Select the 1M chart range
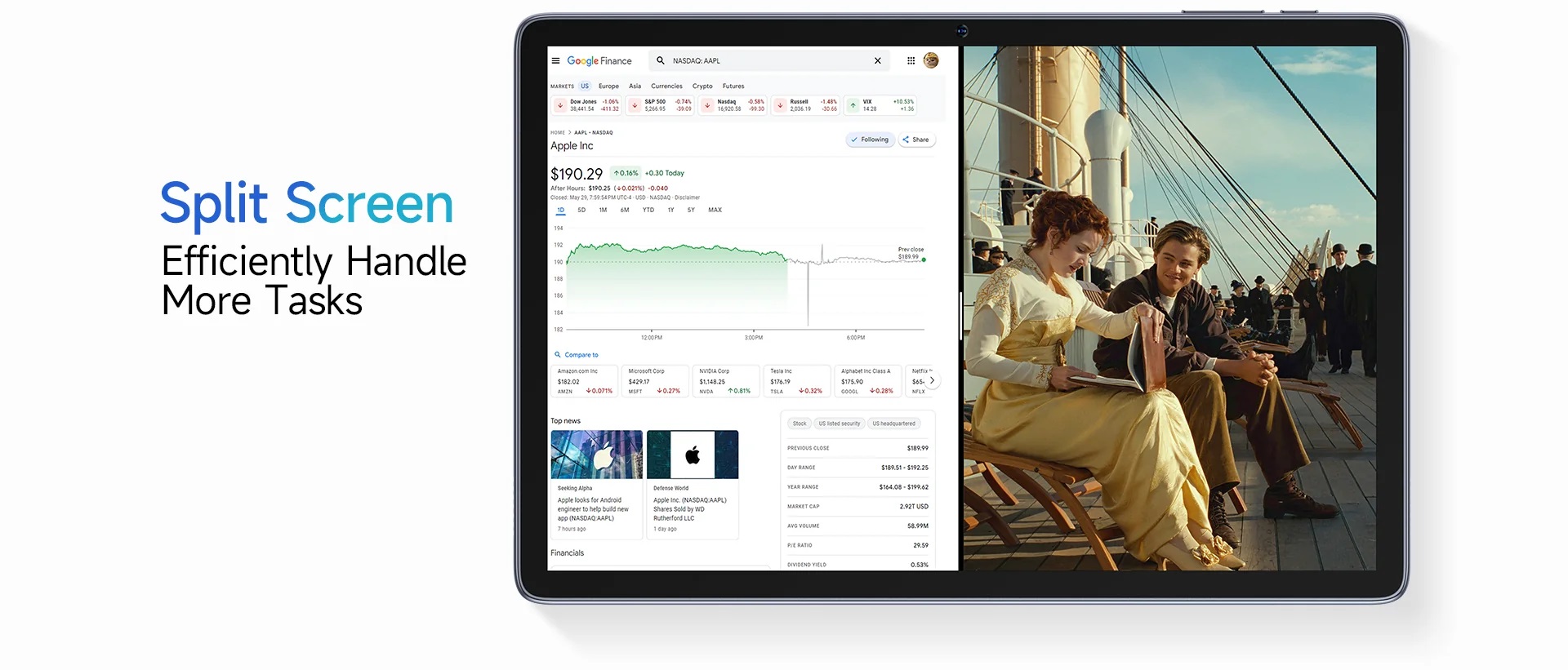This screenshot has width=1568, height=670. pyautogui.click(x=603, y=211)
